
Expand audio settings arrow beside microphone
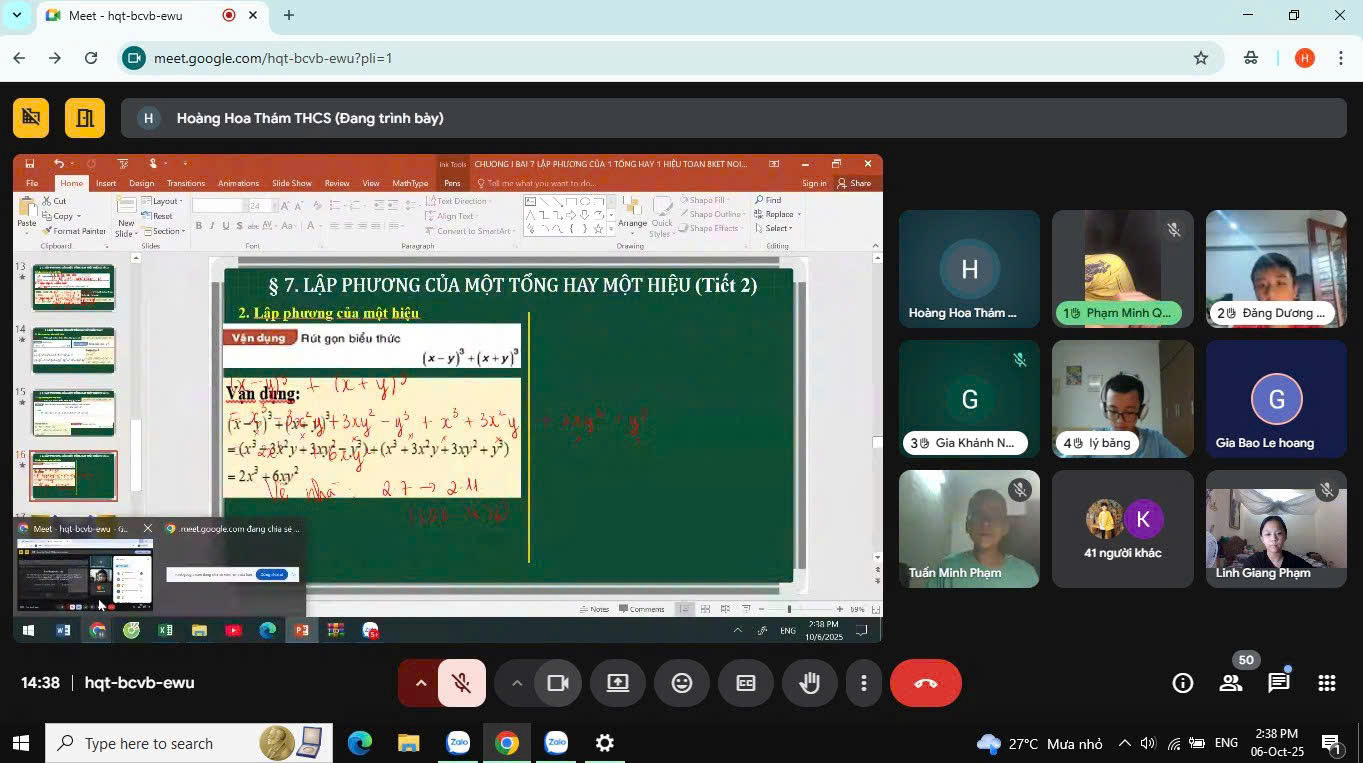[421, 683]
